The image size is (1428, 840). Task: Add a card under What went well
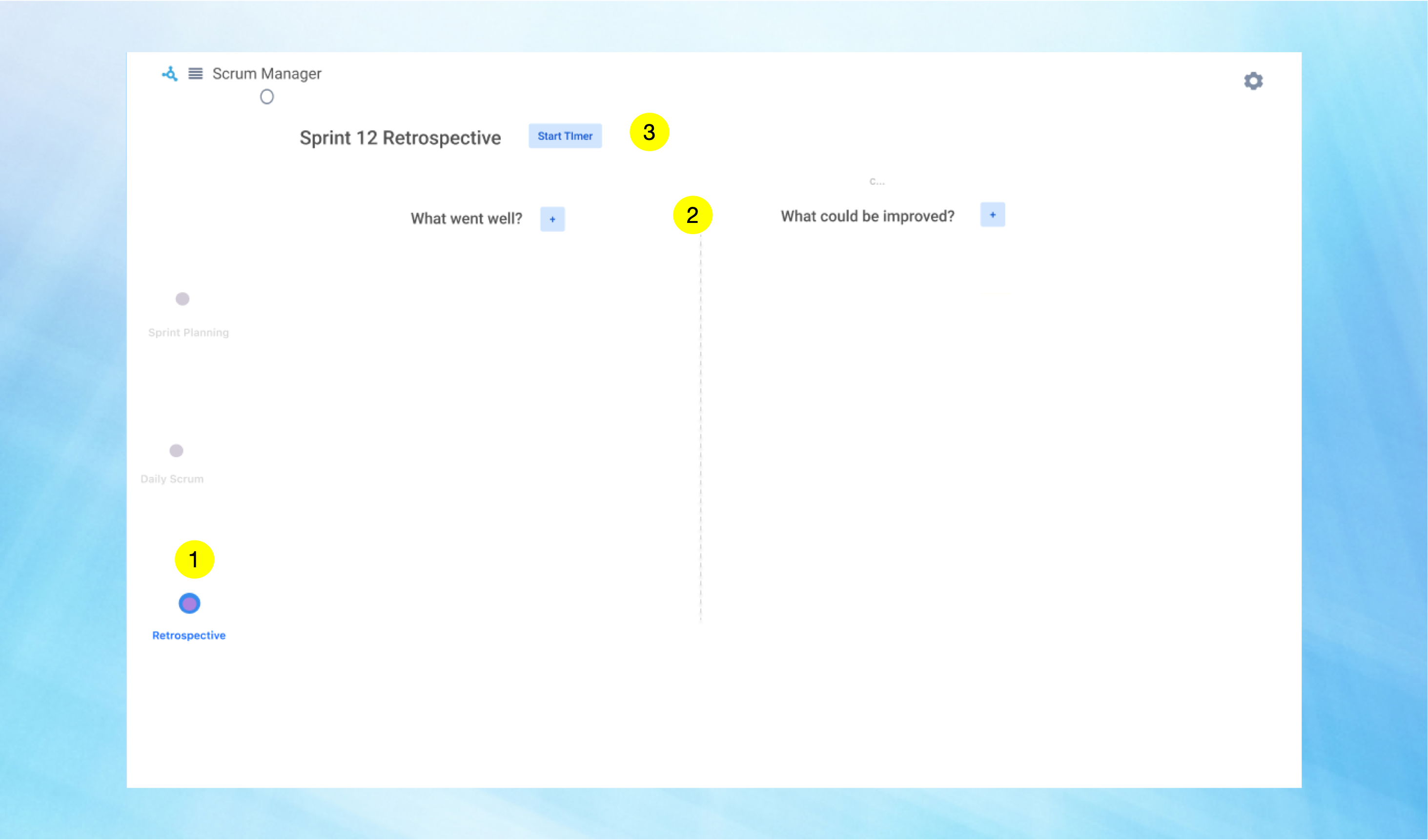point(552,219)
